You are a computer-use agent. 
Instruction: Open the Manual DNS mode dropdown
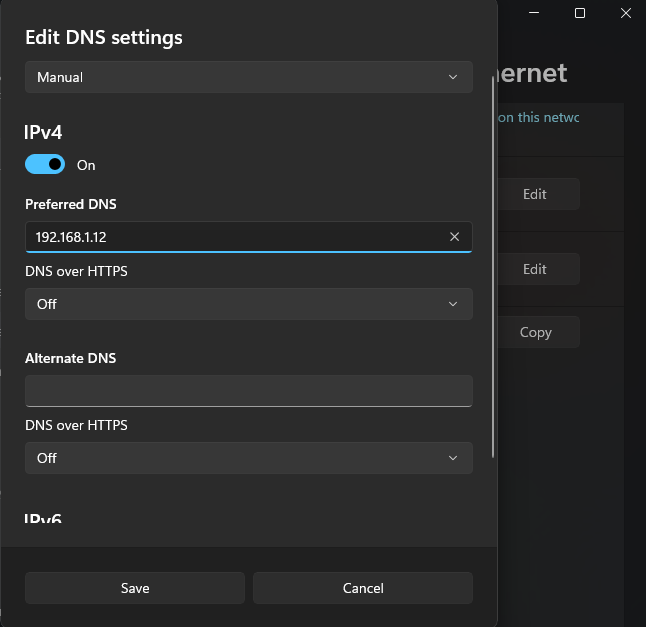pyautogui.click(x=248, y=77)
